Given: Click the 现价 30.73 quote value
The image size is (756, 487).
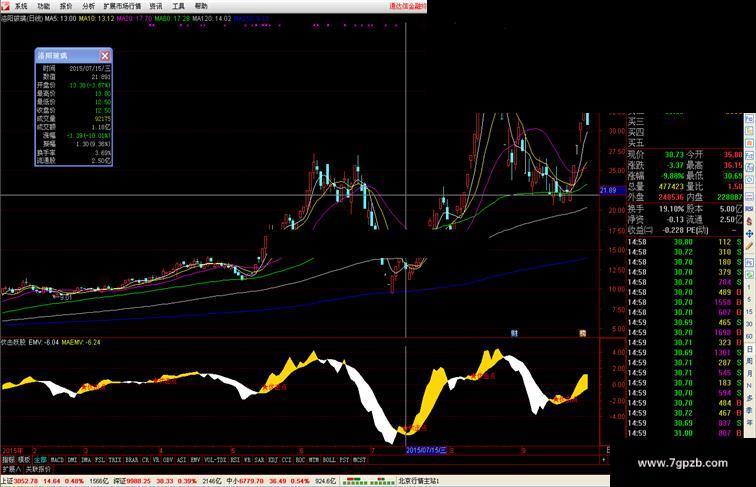Looking at the screenshot, I should click(674, 155).
